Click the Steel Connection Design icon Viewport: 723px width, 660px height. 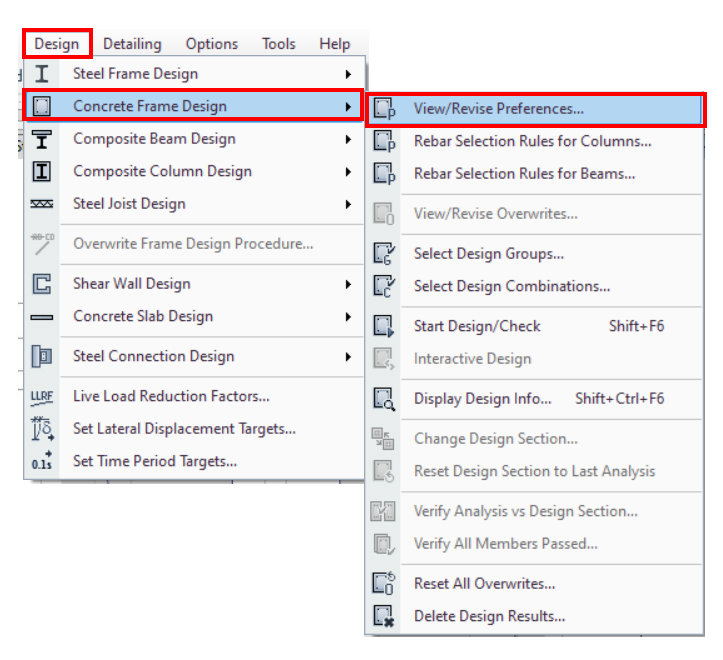[42, 357]
